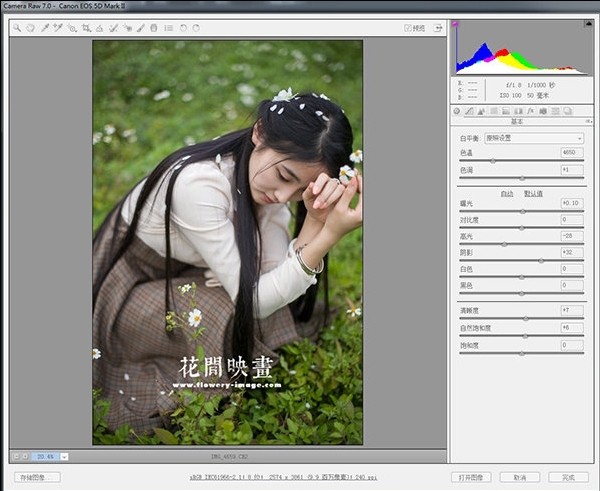Switch to the Basic panel tab

[457, 111]
